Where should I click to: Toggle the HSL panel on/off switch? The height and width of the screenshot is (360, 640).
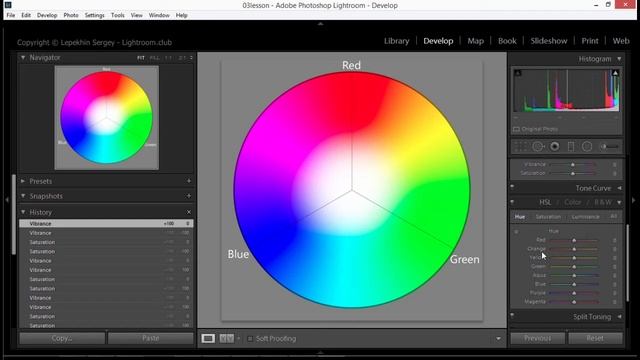512,202
